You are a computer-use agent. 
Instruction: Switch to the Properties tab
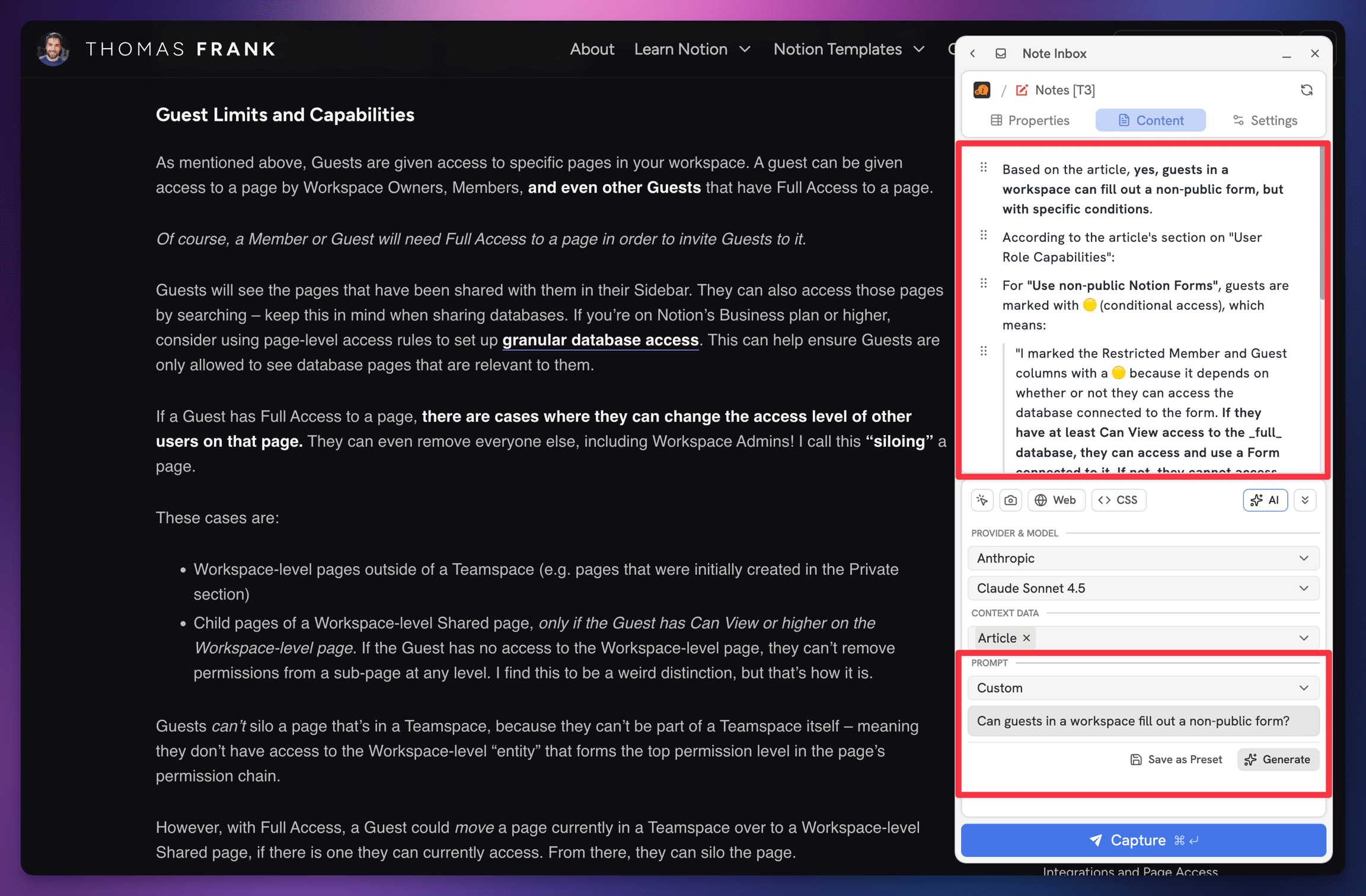1030,120
